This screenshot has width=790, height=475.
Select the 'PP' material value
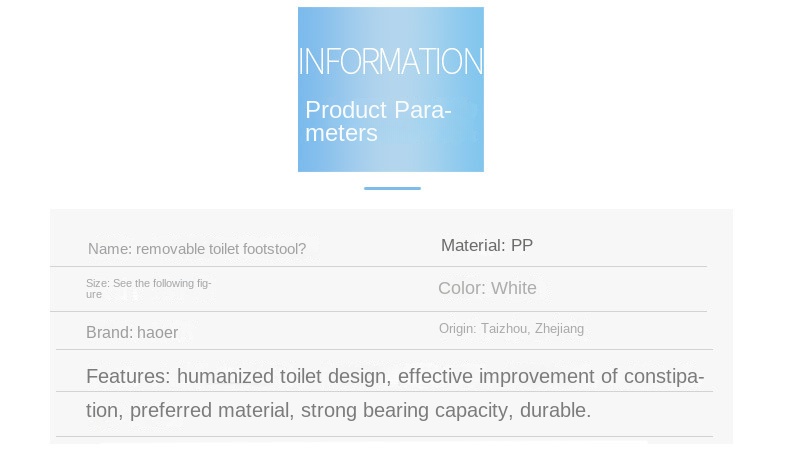point(522,245)
